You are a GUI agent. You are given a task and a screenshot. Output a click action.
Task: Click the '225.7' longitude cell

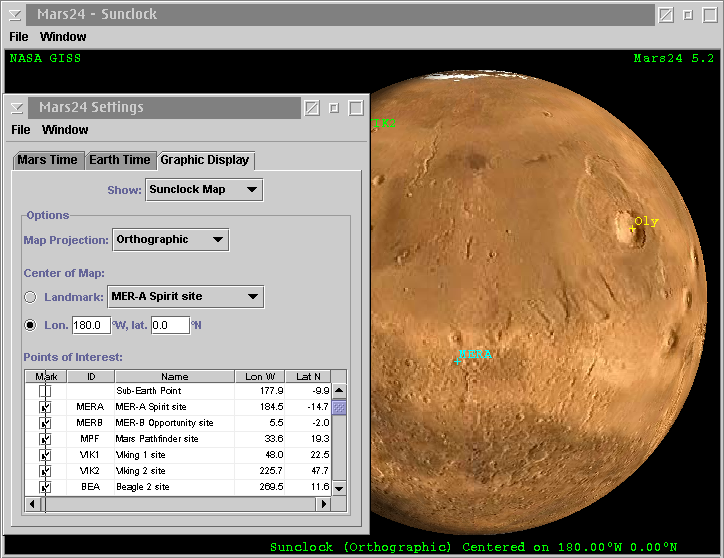(x=260, y=471)
